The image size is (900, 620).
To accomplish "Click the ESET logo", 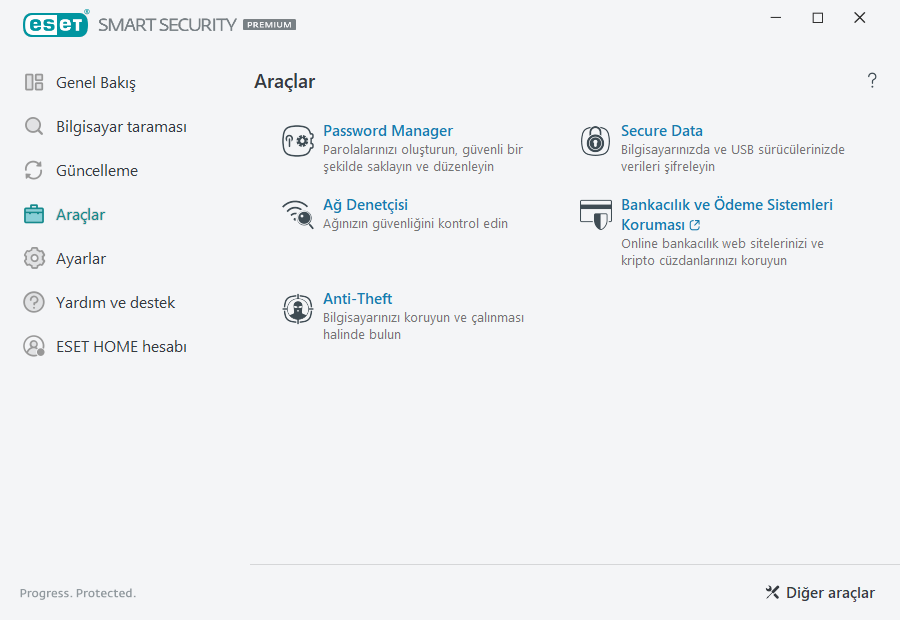I will (x=56, y=24).
